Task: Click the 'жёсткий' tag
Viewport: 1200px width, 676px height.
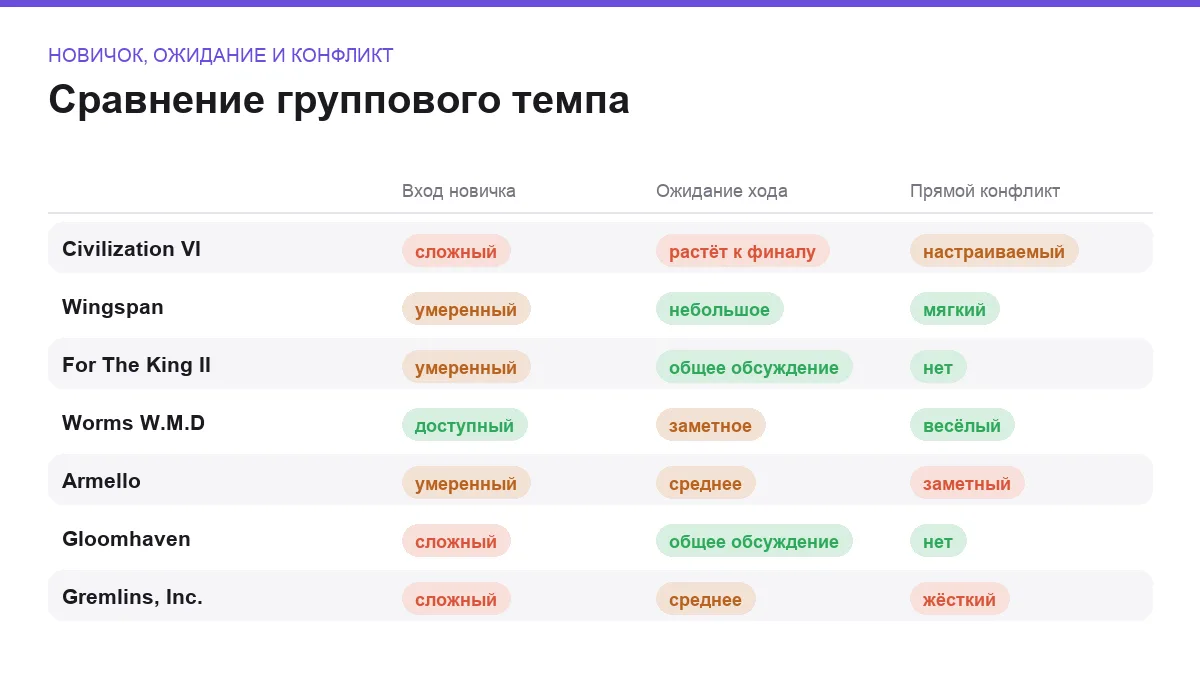Action: coord(960,599)
